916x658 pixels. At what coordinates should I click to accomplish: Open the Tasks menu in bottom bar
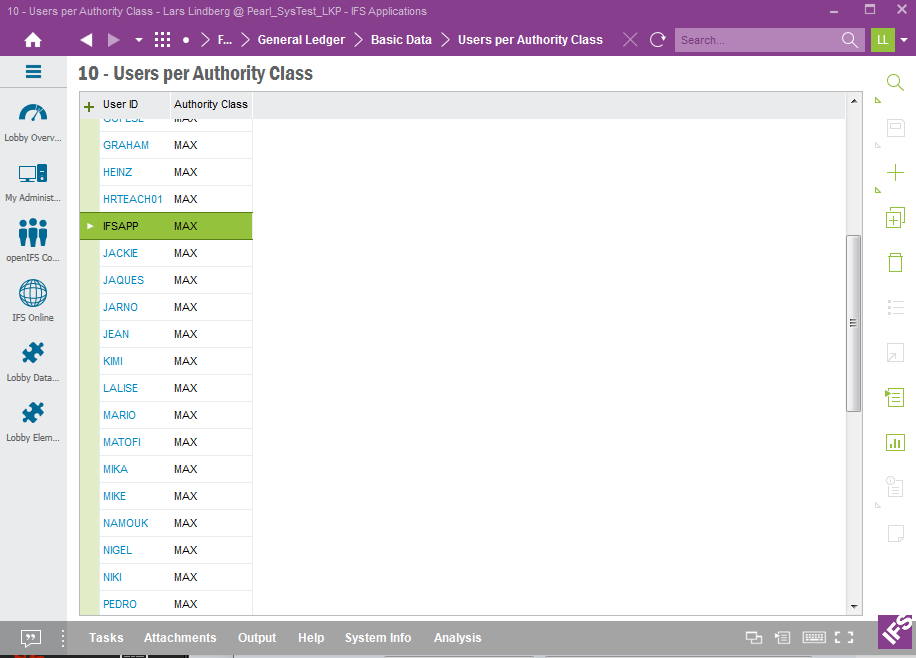tap(106, 638)
